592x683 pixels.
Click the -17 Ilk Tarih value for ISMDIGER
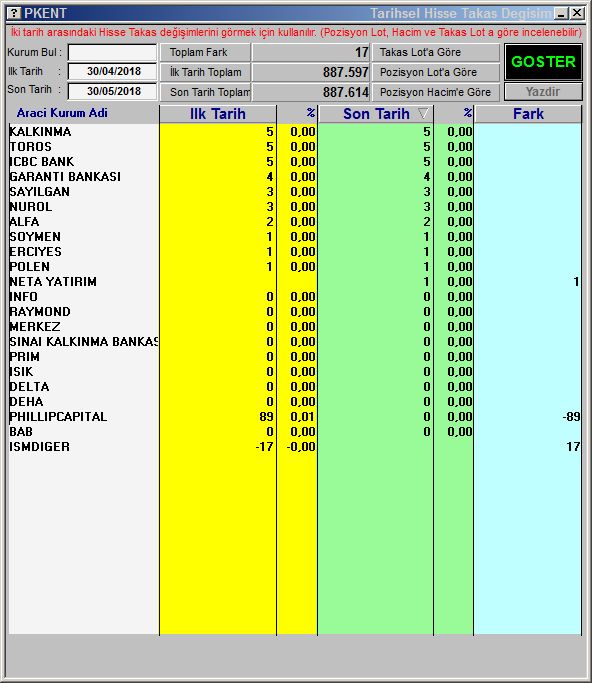pyautogui.click(x=264, y=447)
